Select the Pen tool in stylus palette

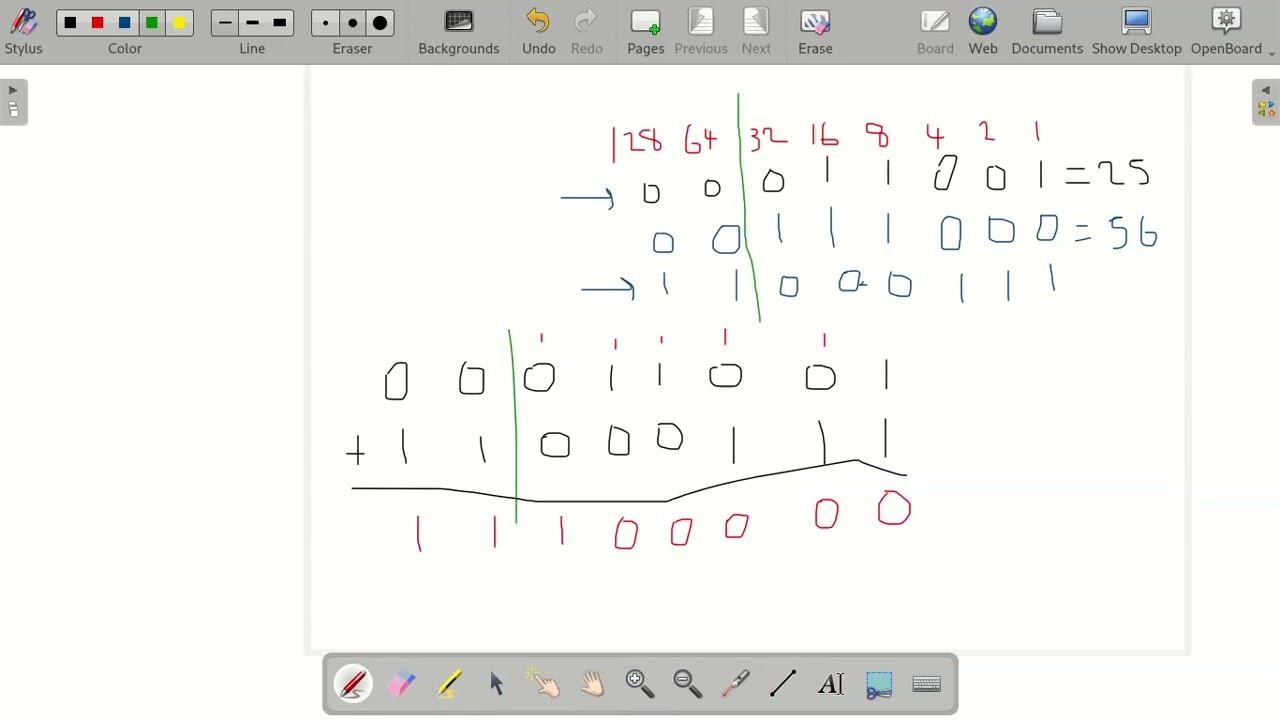point(353,684)
